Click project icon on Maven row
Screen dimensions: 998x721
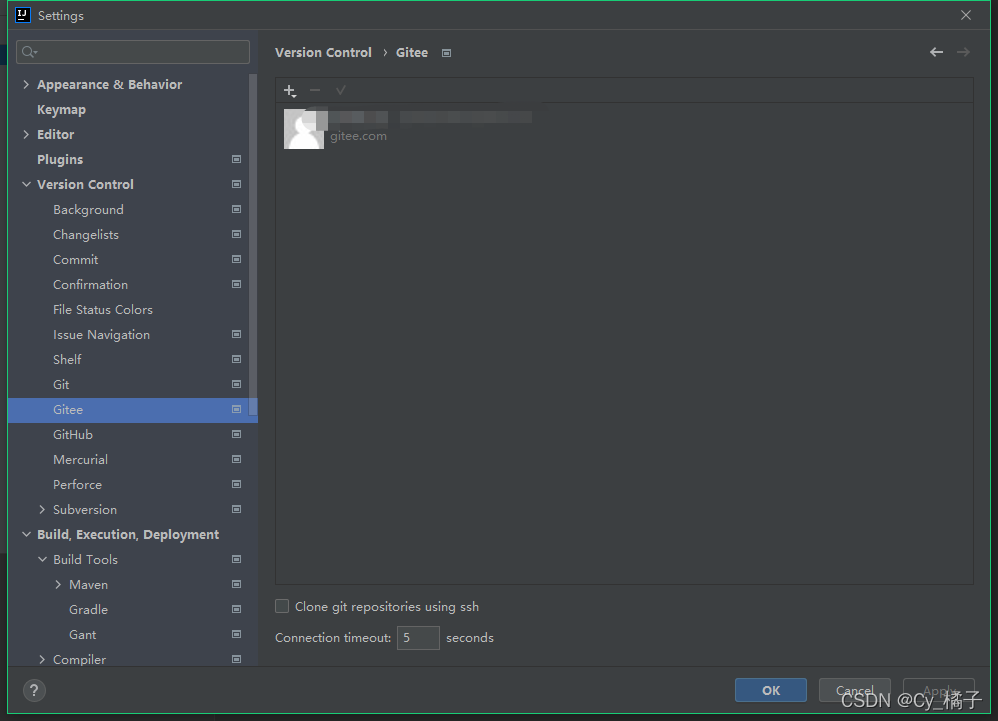236,584
